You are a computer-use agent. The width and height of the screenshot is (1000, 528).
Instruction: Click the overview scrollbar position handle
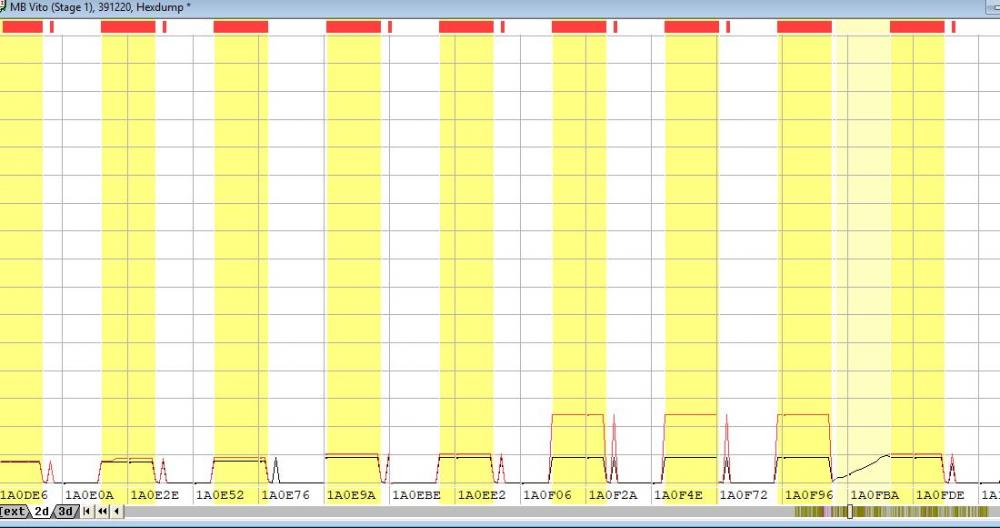pos(849,512)
